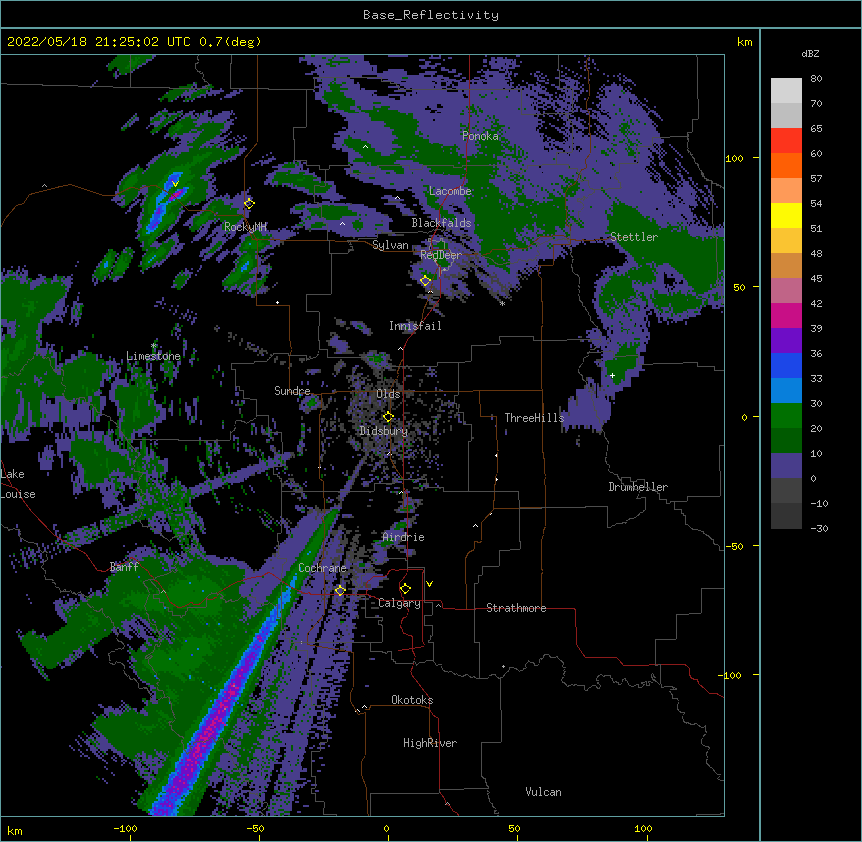Click the legend value 65
The width and height of the screenshot is (862, 842).
click(x=816, y=129)
